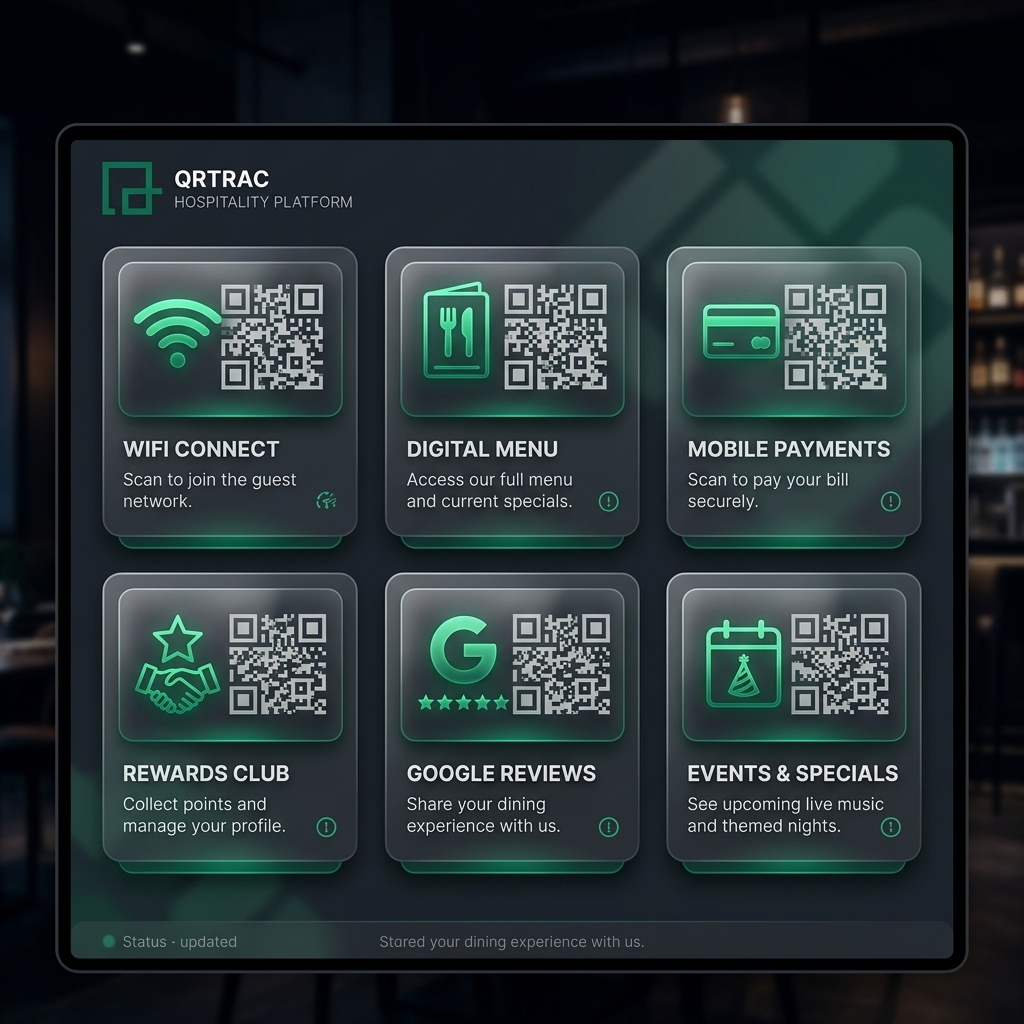Click the handshake star Rewards Club icon

pyautogui.click(x=178, y=664)
